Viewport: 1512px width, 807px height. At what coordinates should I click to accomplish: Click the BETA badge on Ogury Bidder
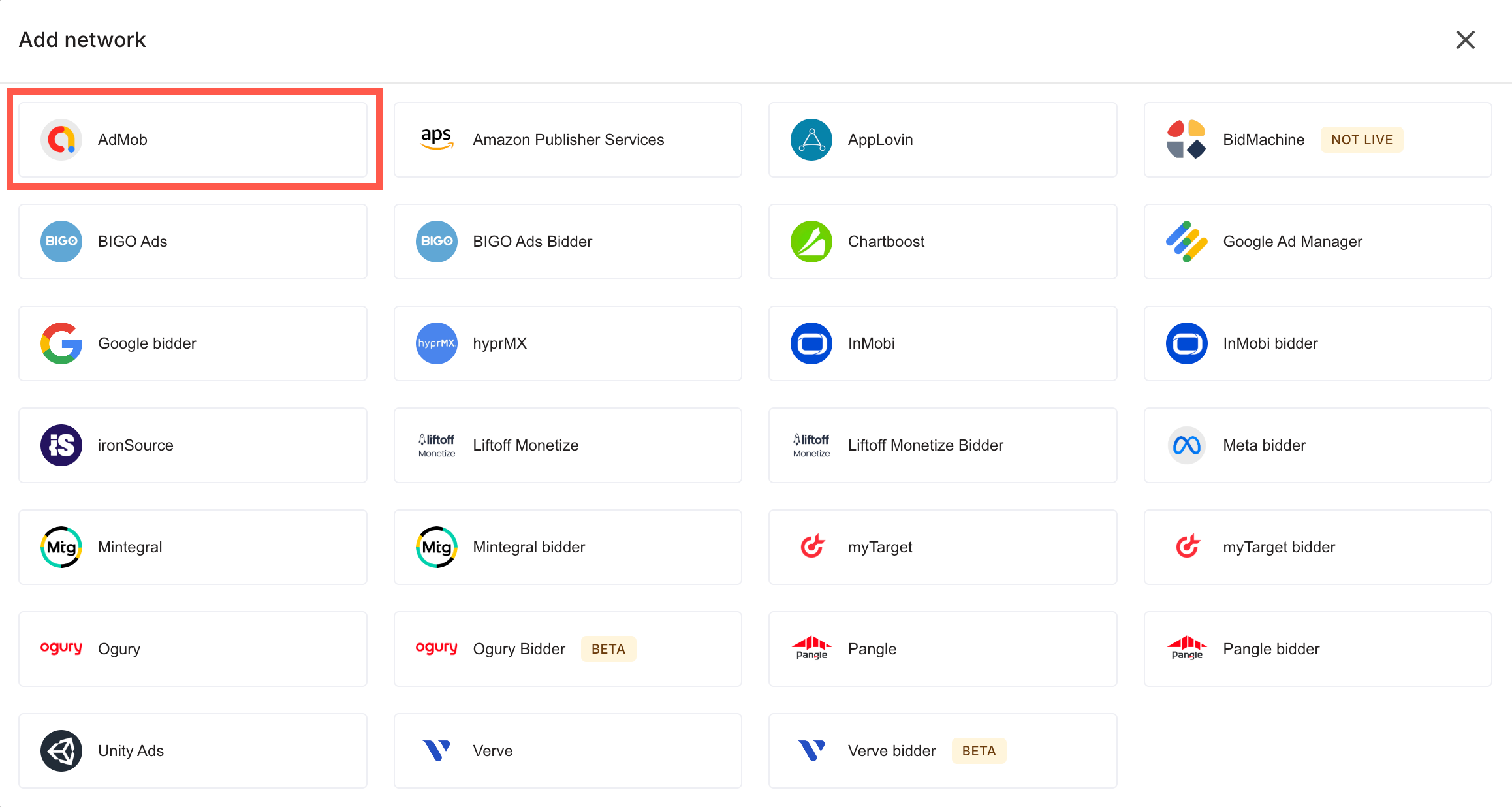click(x=608, y=649)
